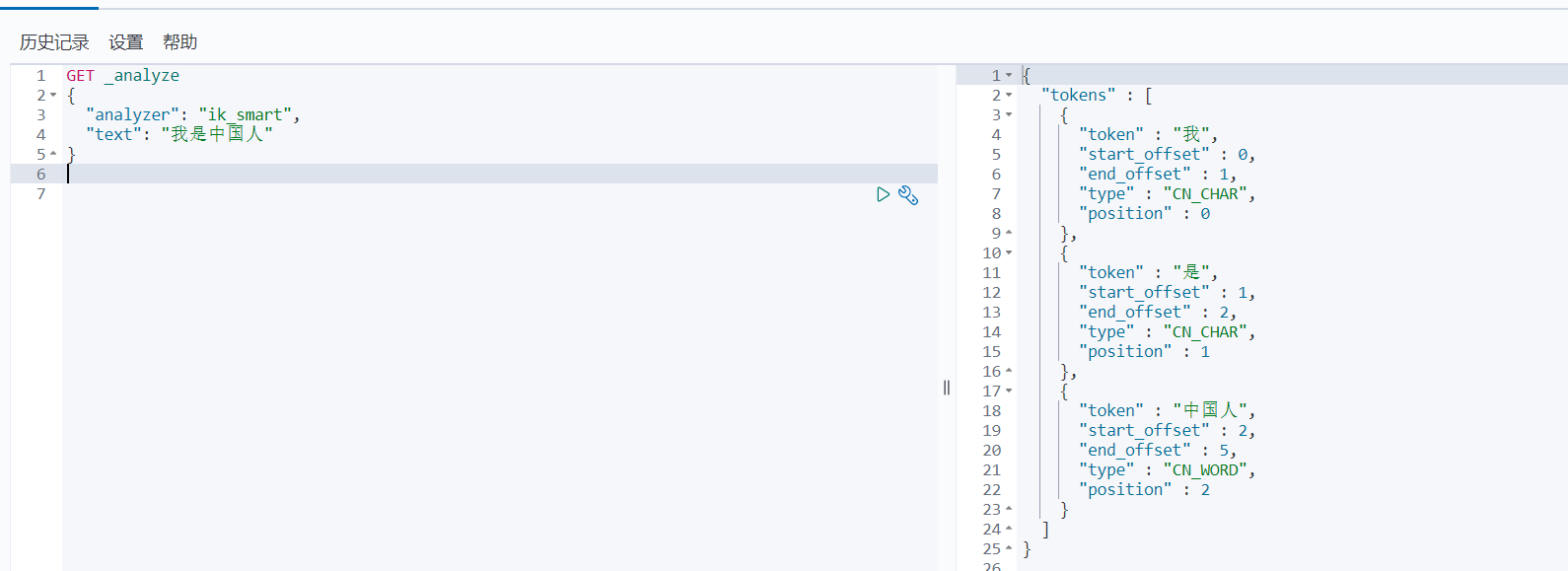Screen dimensions: 1568x571
Task: Collapse second token object at line 10
Action: click(x=1009, y=252)
